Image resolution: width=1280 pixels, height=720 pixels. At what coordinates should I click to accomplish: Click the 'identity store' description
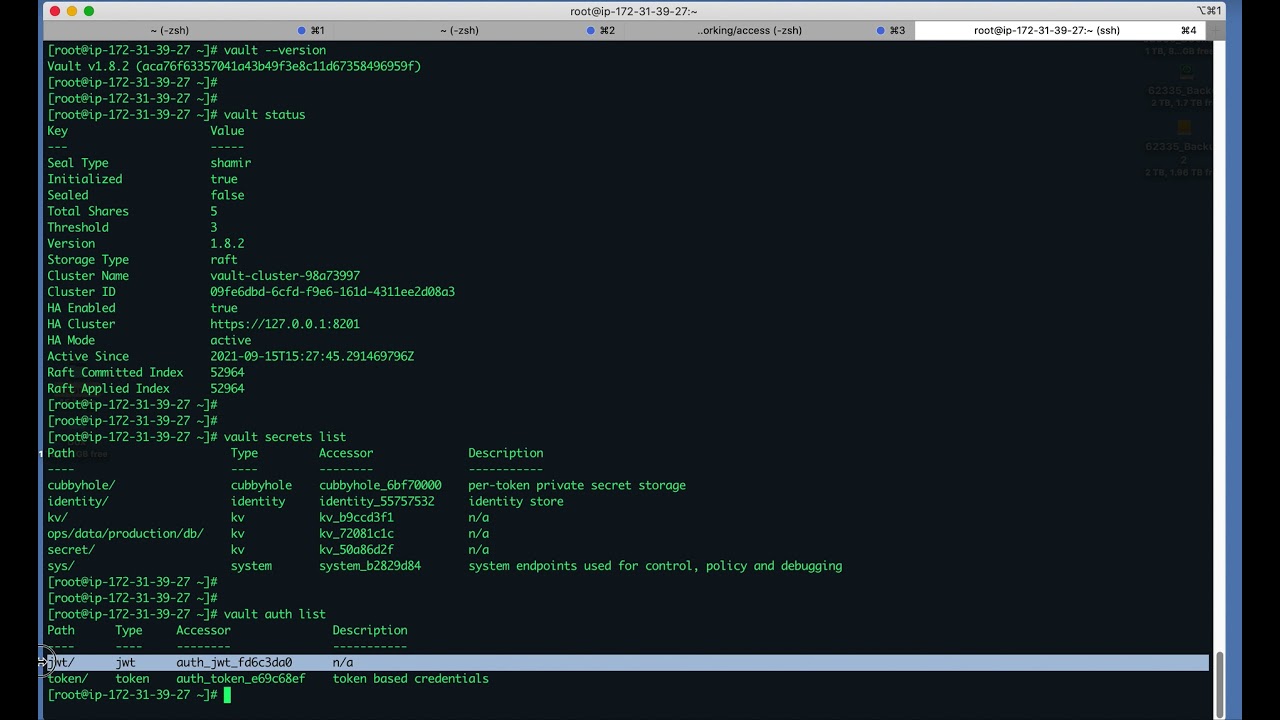click(516, 501)
